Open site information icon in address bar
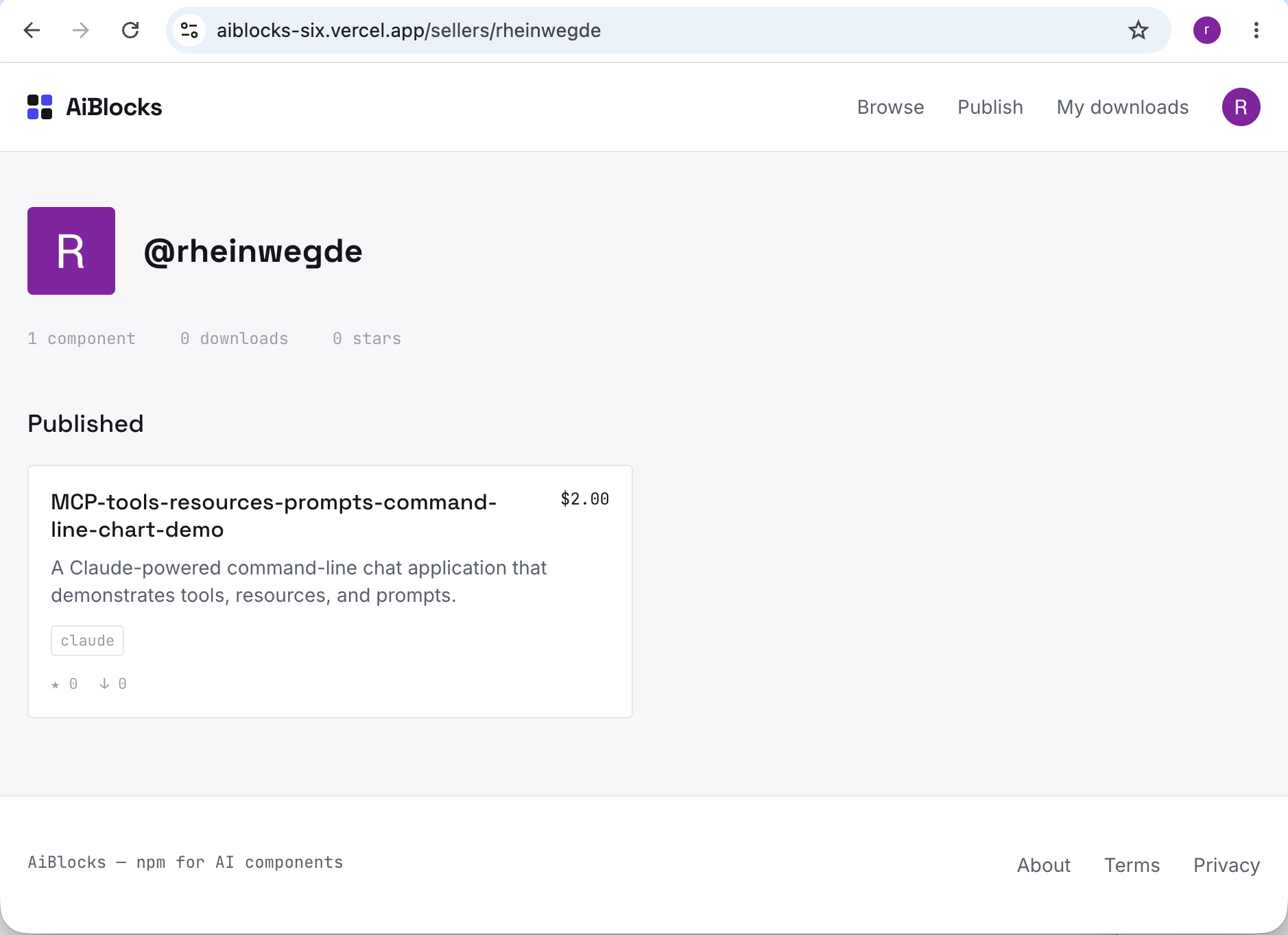The width and height of the screenshot is (1288, 935). pos(189,30)
